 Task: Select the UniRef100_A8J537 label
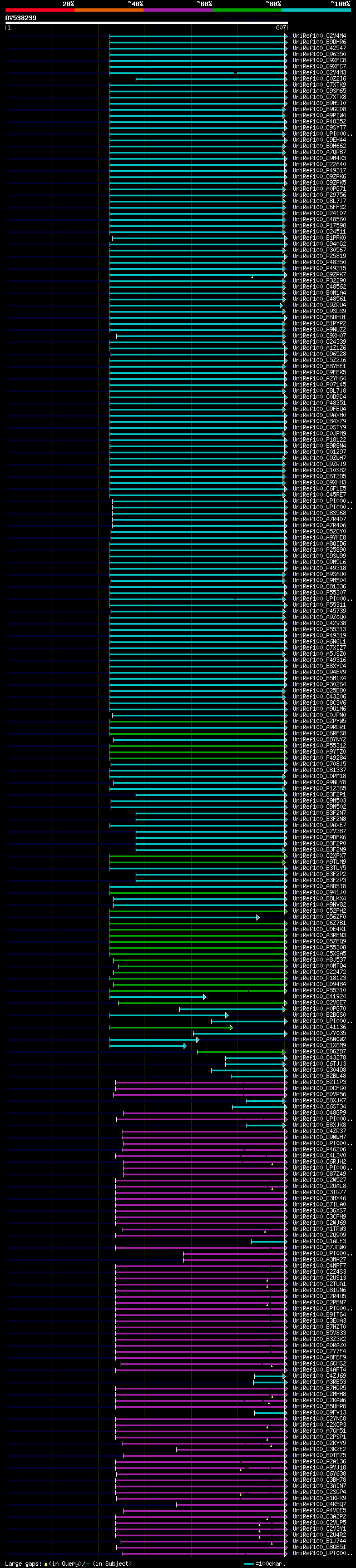click(x=319, y=960)
